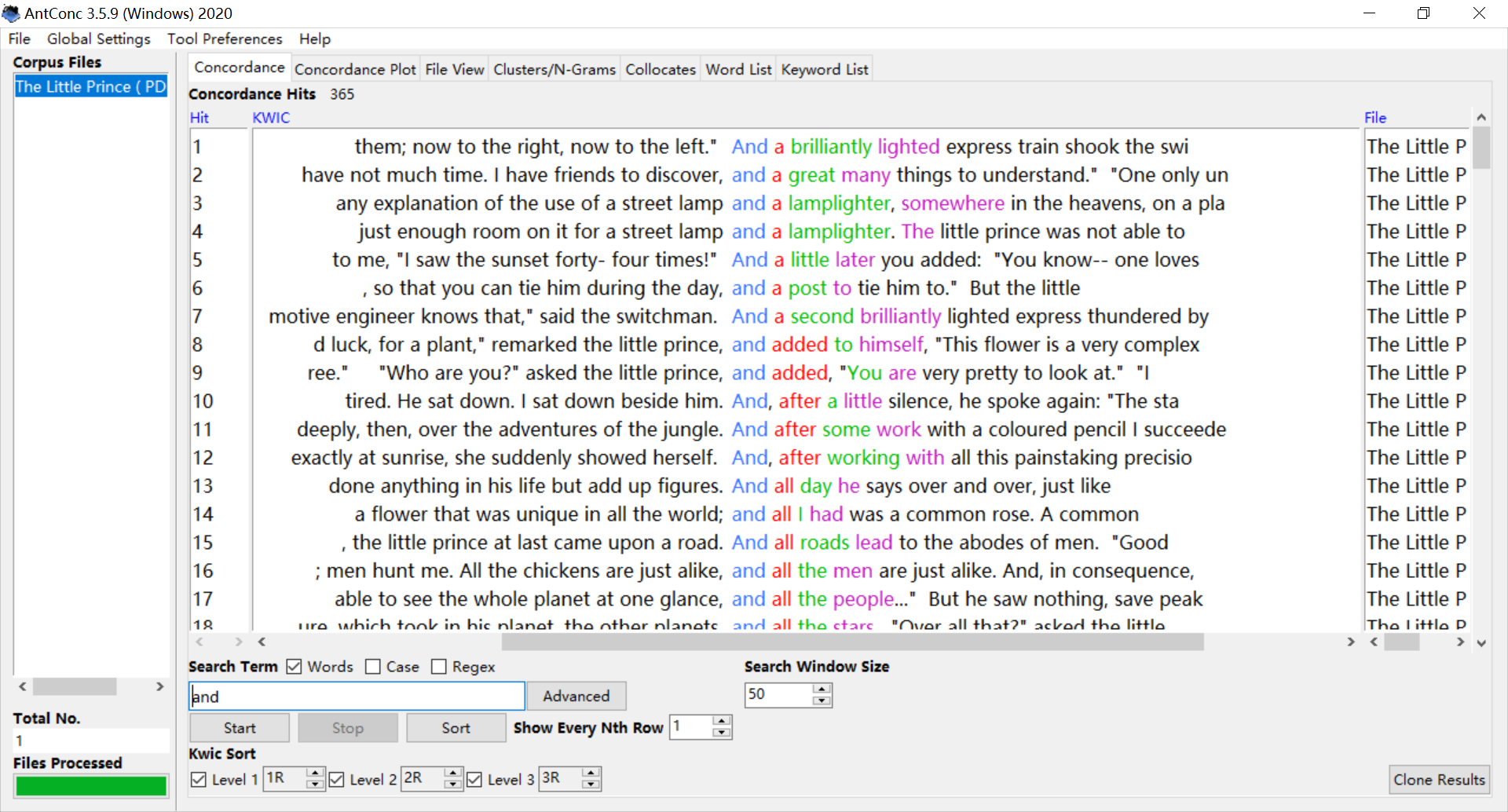Click the search term input field
The image size is (1508, 812).
tap(357, 696)
